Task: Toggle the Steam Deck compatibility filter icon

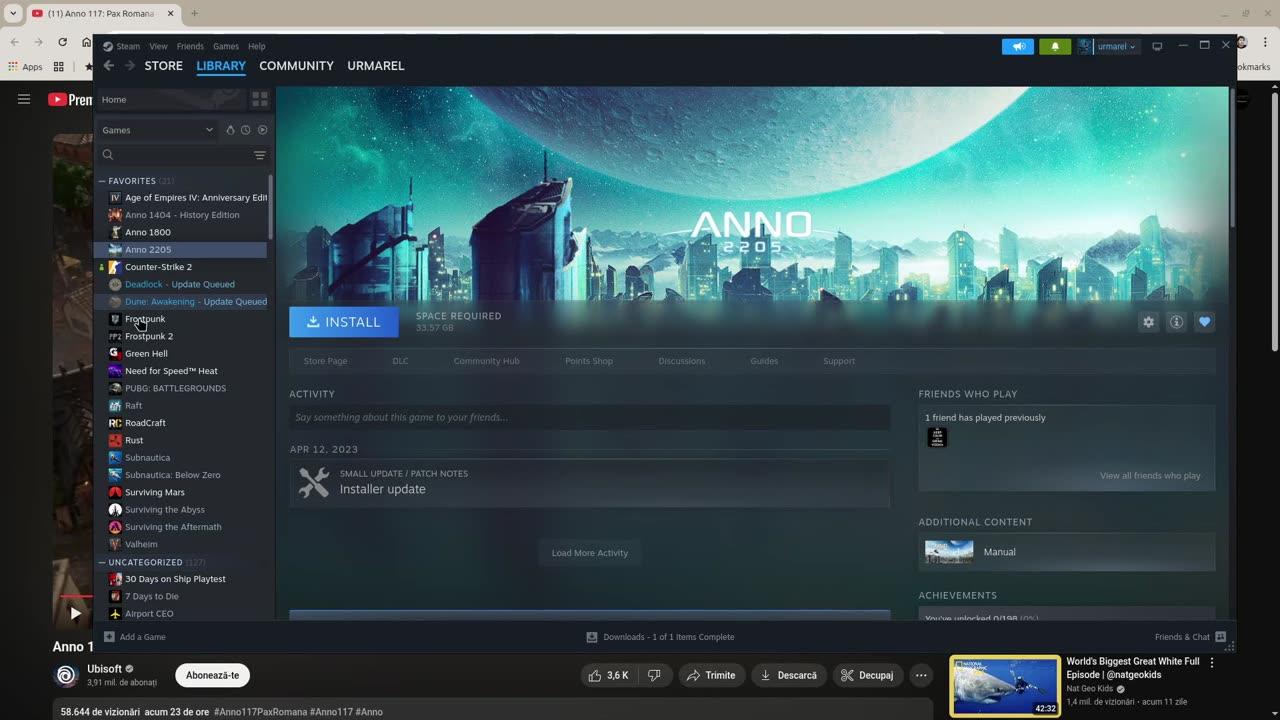Action: pos(230,130)
